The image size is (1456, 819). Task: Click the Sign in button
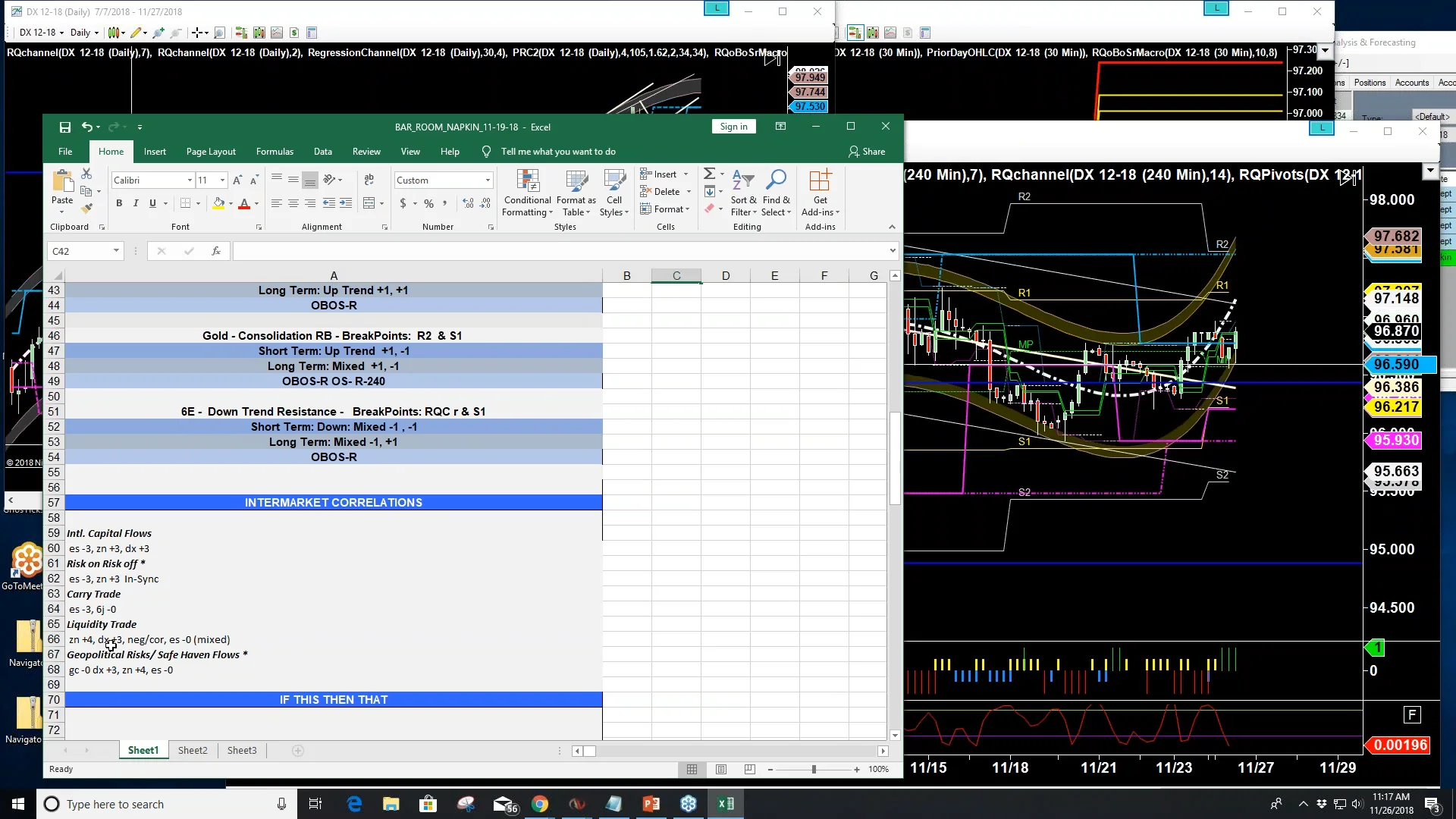pyautogui.click(x=733, y=127)
